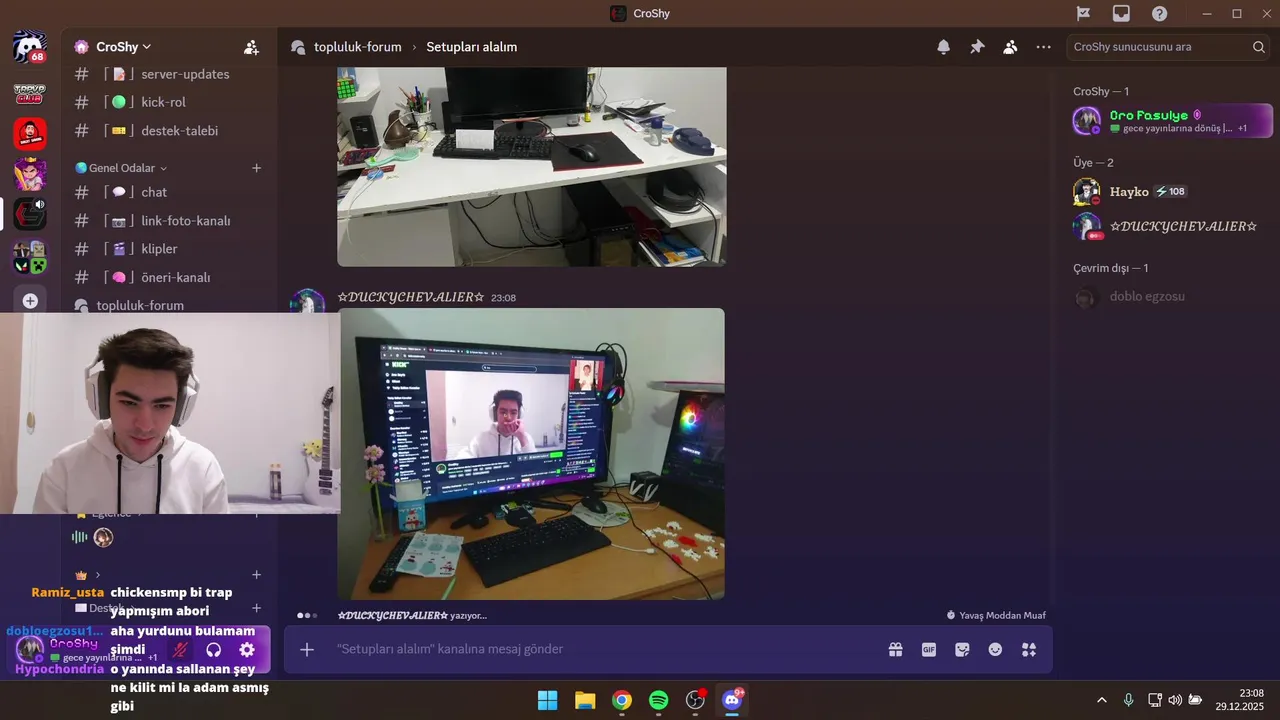Open the GIF picker
Screen dimensions: 1280x720
929,650
